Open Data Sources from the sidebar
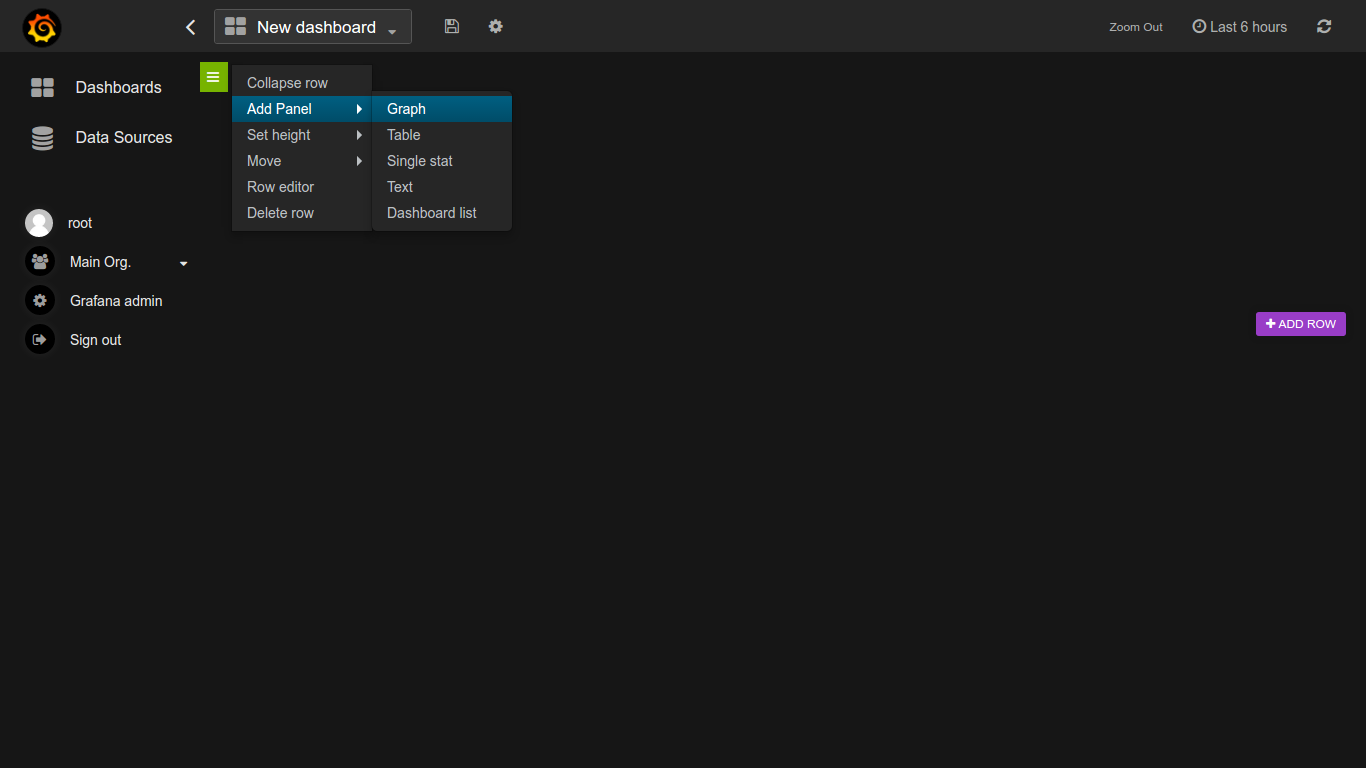Screen dimensions: 1366x768 (124, 137)
